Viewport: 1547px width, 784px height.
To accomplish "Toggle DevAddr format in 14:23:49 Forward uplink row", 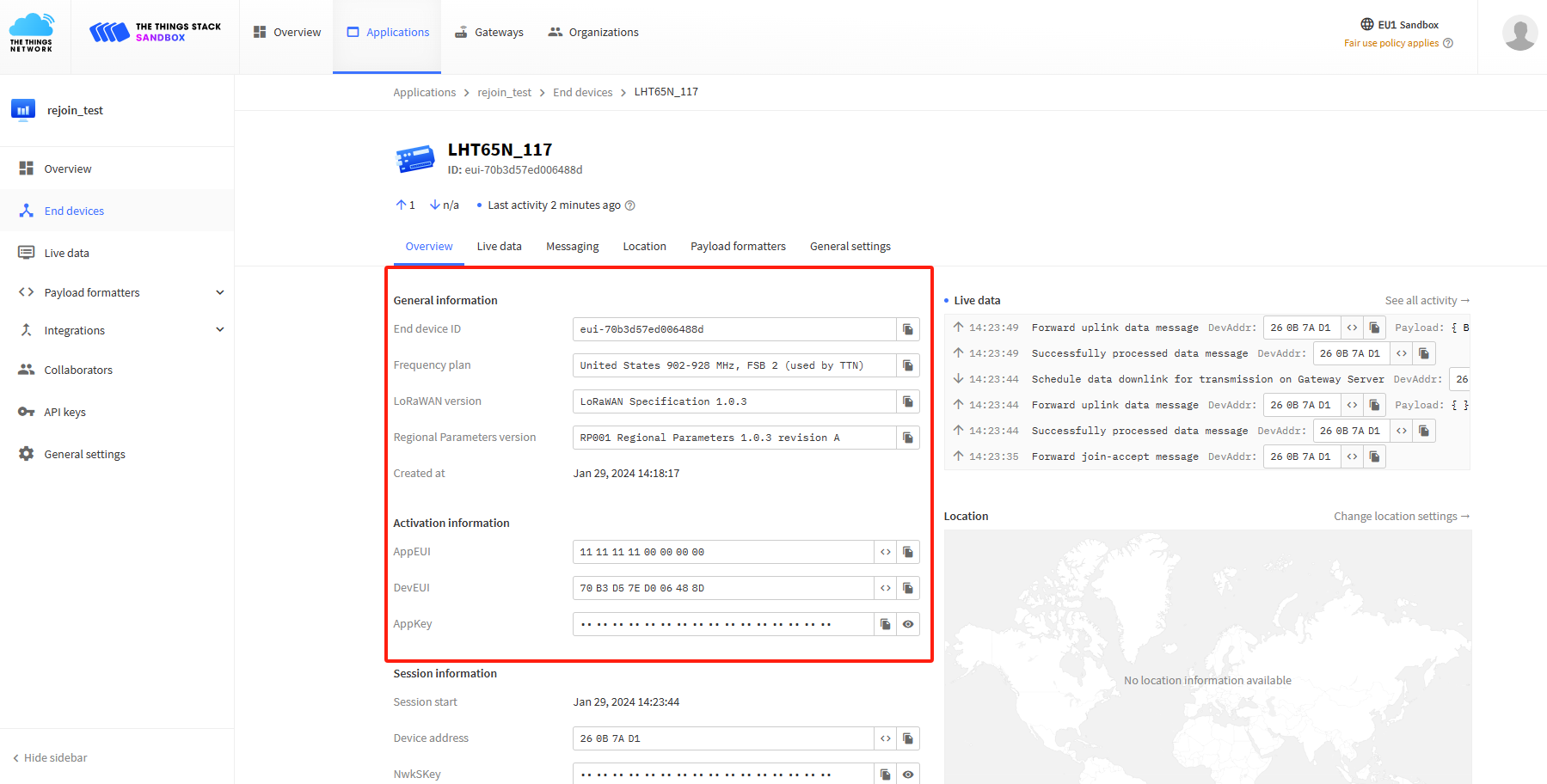I will click(x=1352, y=328).
